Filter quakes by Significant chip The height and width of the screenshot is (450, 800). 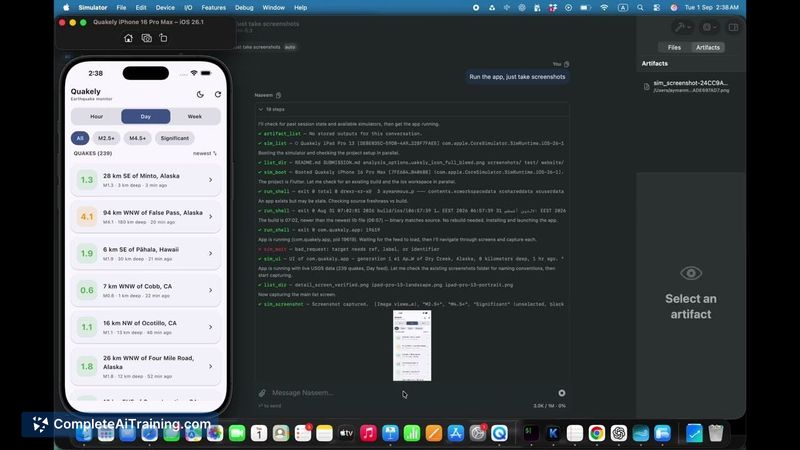(174, 138)
